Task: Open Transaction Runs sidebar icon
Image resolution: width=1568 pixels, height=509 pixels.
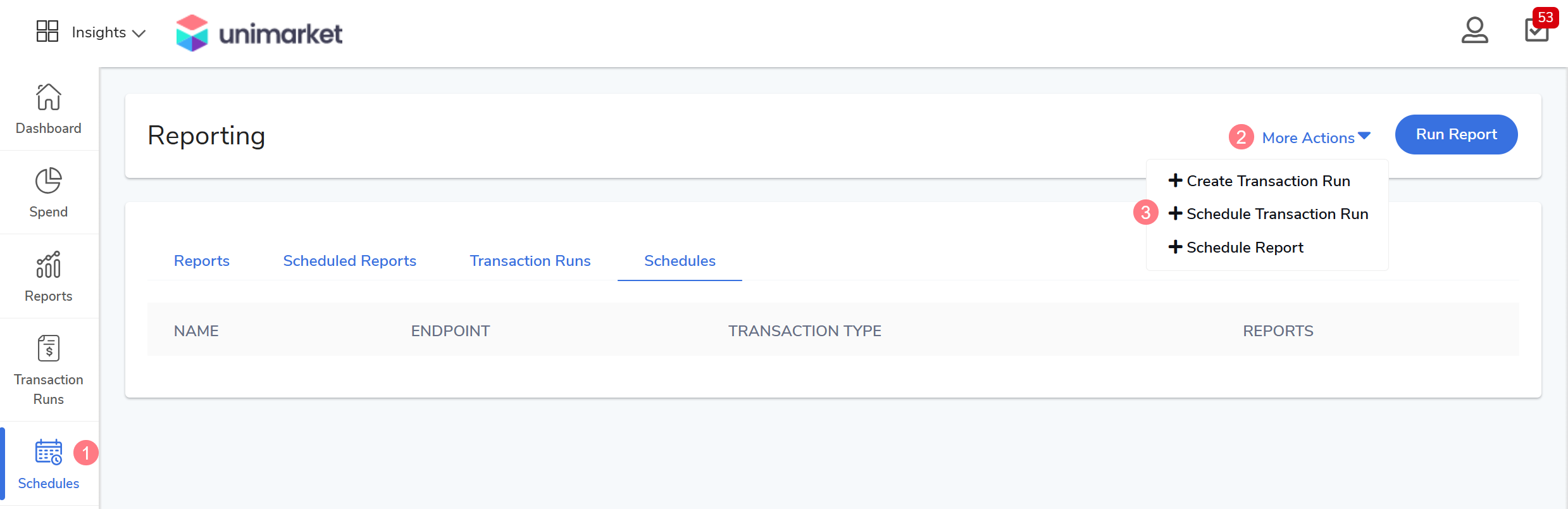Action: coord(48,348)
